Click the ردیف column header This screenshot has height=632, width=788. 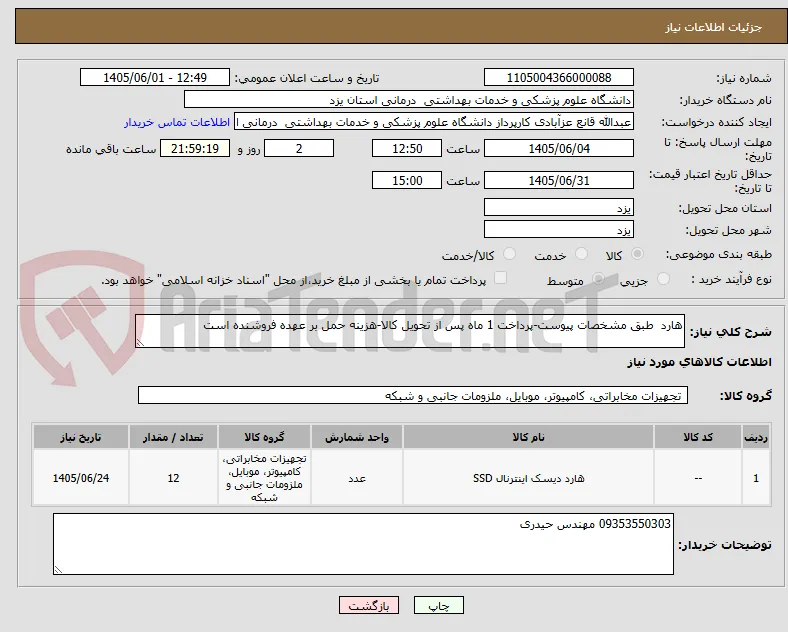pos(756,437)
